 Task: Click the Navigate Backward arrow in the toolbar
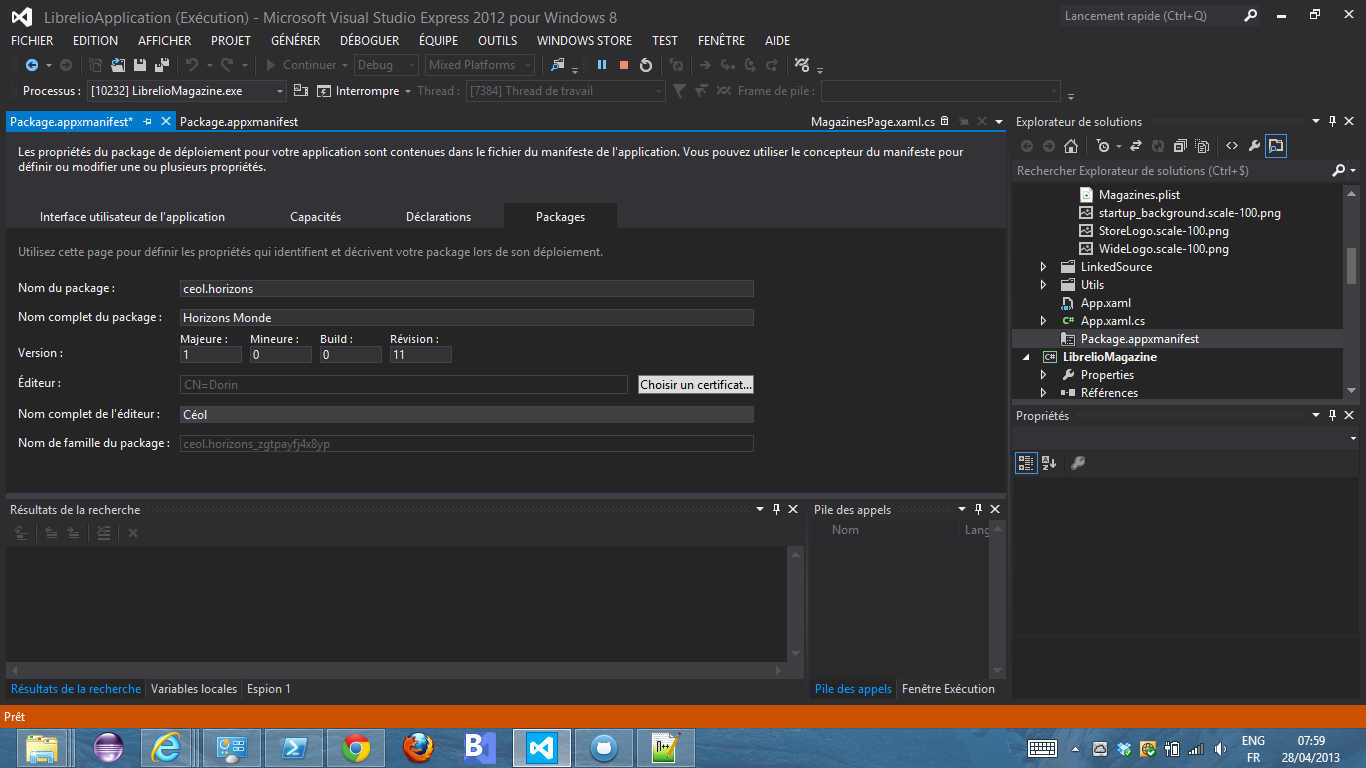tap(31, 65)
